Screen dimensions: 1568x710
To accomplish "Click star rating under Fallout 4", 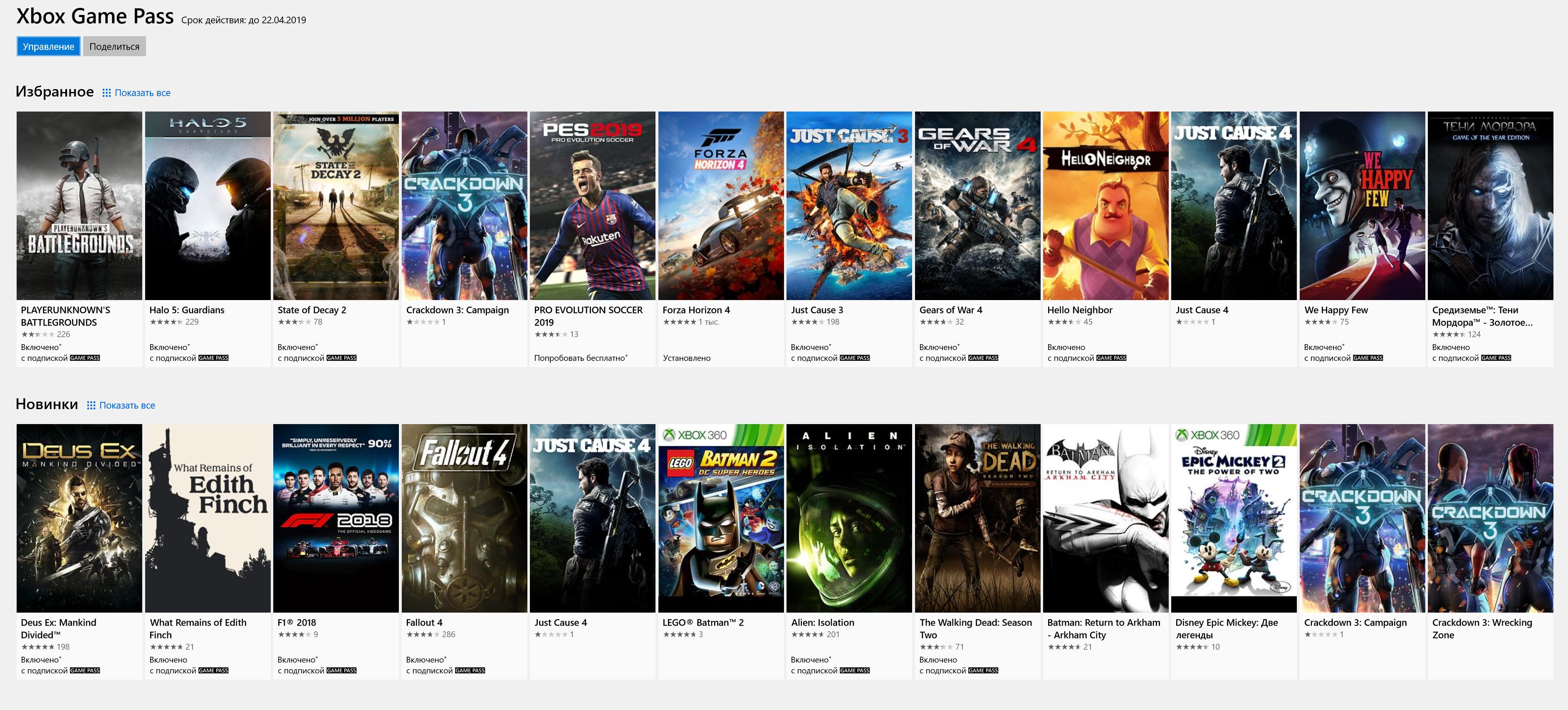I will [x=423, y=635].
